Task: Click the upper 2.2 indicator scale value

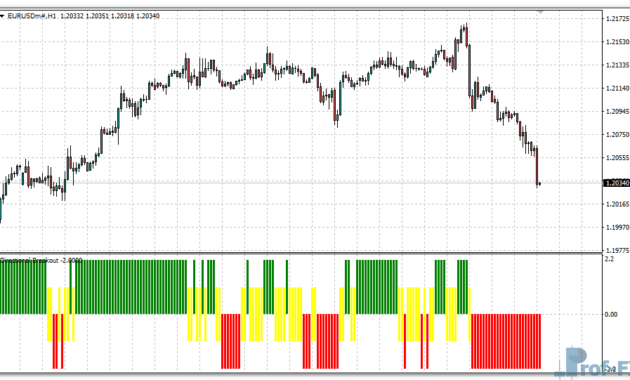Action: [609, 259]
